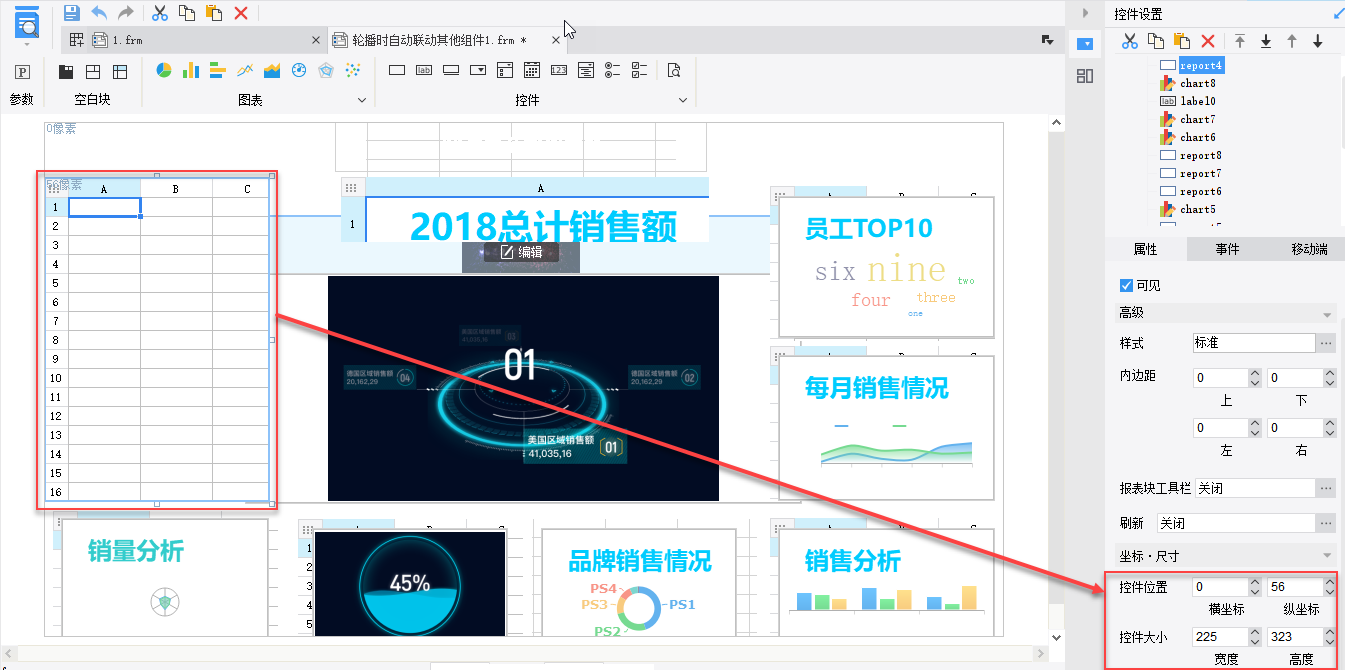1345x670 pixels.
Task: Open the 属性 properties tab
Action: 1145,249
